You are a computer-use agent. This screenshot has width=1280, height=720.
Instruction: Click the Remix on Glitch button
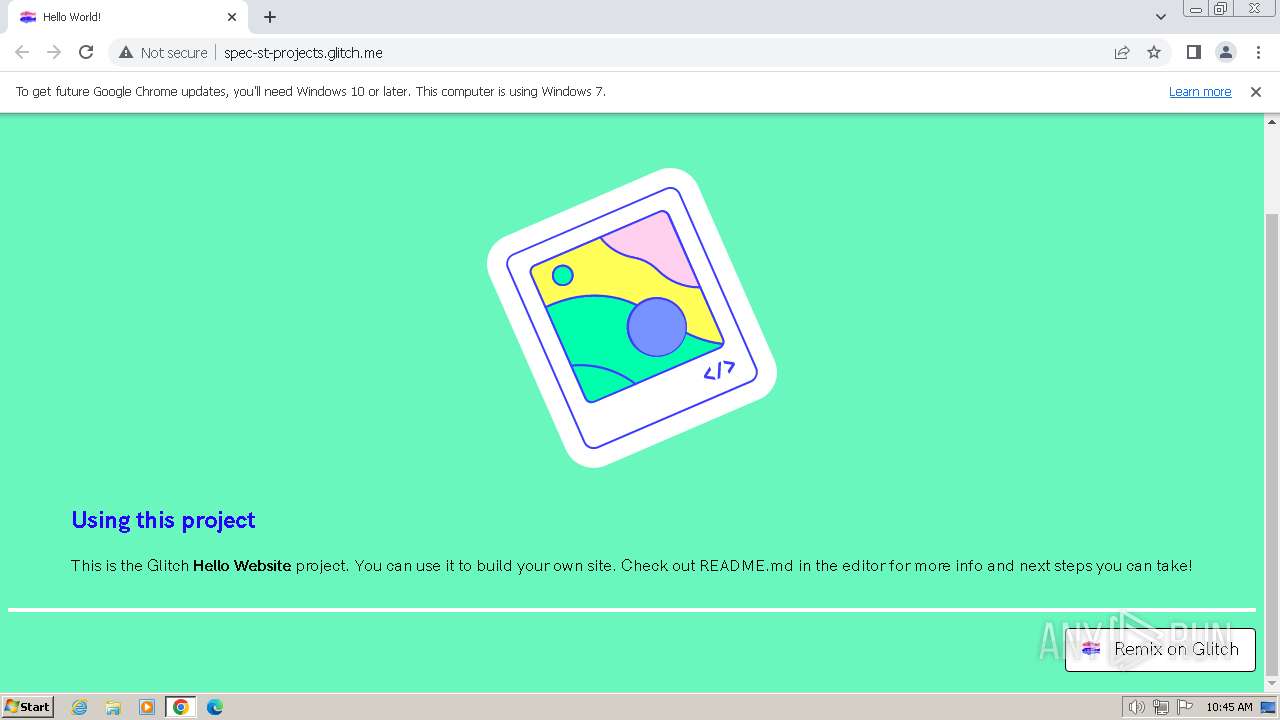(1160, 649)
